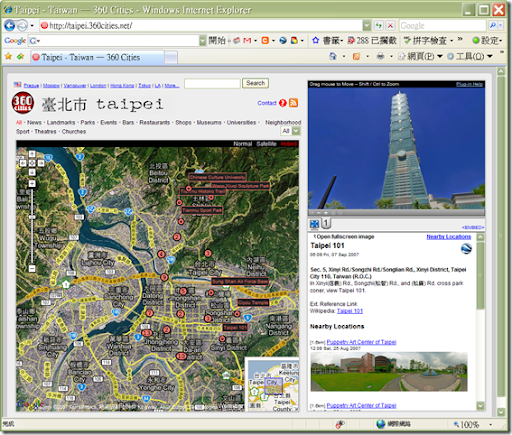Click the map zoom slider handle
Image resolution: width=512 pixels, height=435 pixels.
pos(32,217)
